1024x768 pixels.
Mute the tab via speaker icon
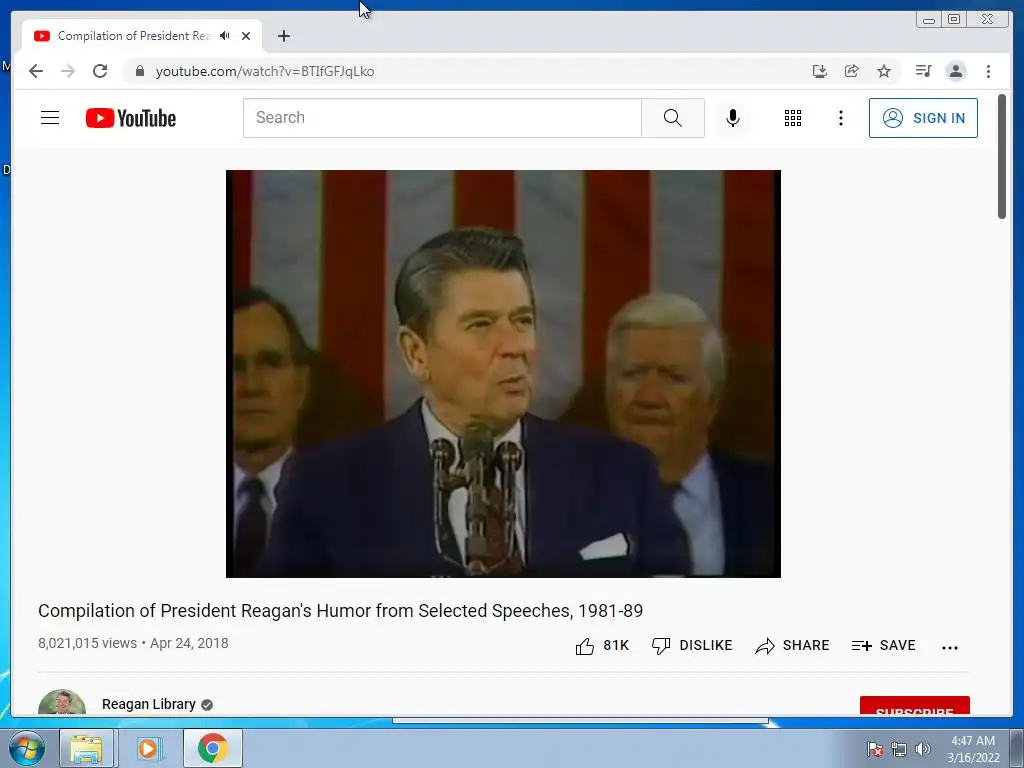click(225, 36)
